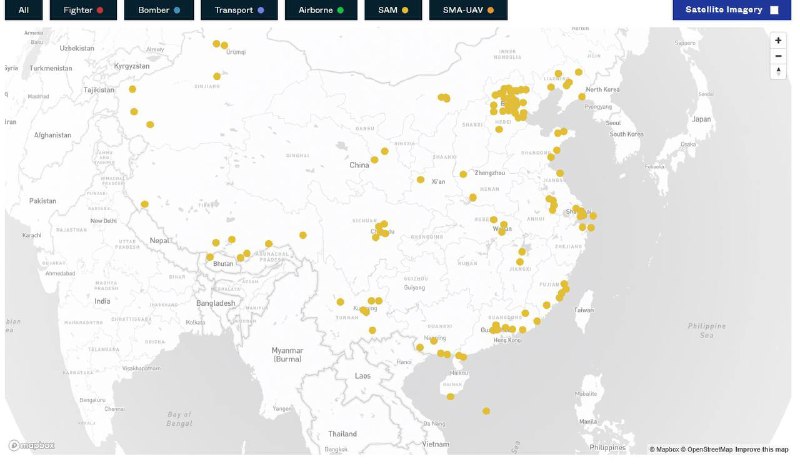This screenshot has width=800, height=464.
Task: Show all categories with All filter
Action: pos(22,10)
